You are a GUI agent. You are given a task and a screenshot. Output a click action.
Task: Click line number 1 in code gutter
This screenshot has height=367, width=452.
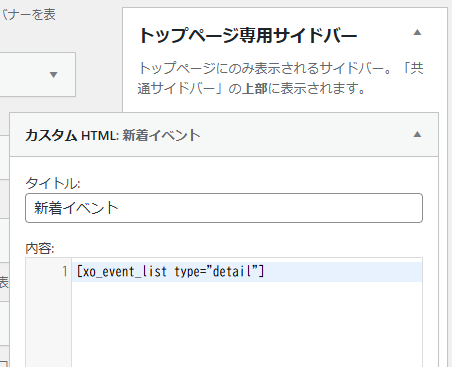point(65,272)
